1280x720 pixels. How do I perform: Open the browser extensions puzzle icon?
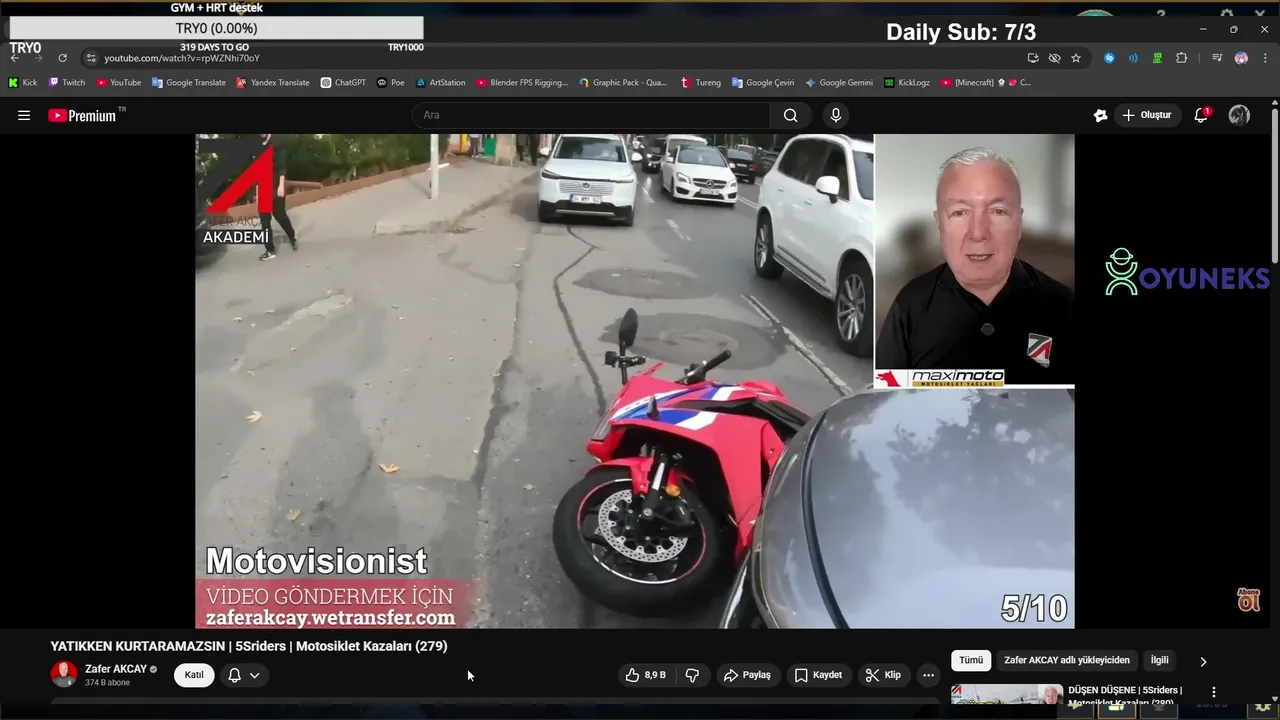[x=1181, y=58]
